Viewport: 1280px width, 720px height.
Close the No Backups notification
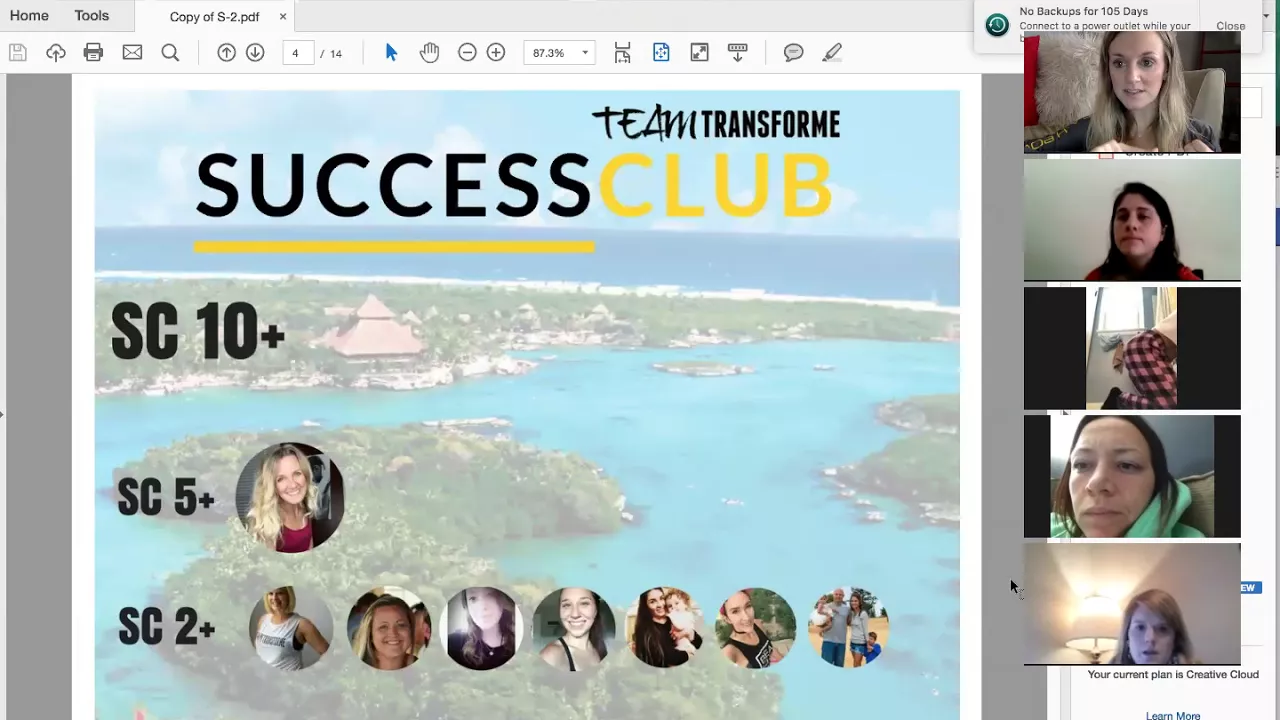pyautogui.click(x=1230, y=26)
